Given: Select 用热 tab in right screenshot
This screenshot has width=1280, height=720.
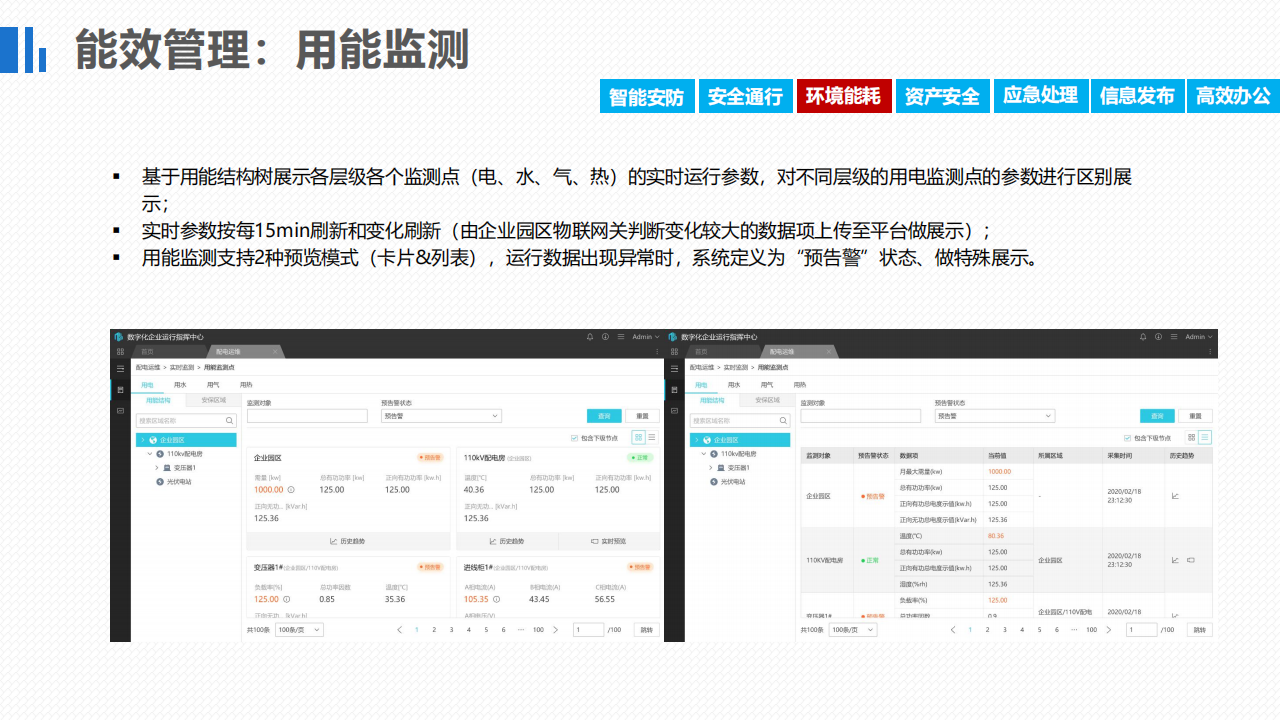Looking at the screenshot, I should (800, 384).
